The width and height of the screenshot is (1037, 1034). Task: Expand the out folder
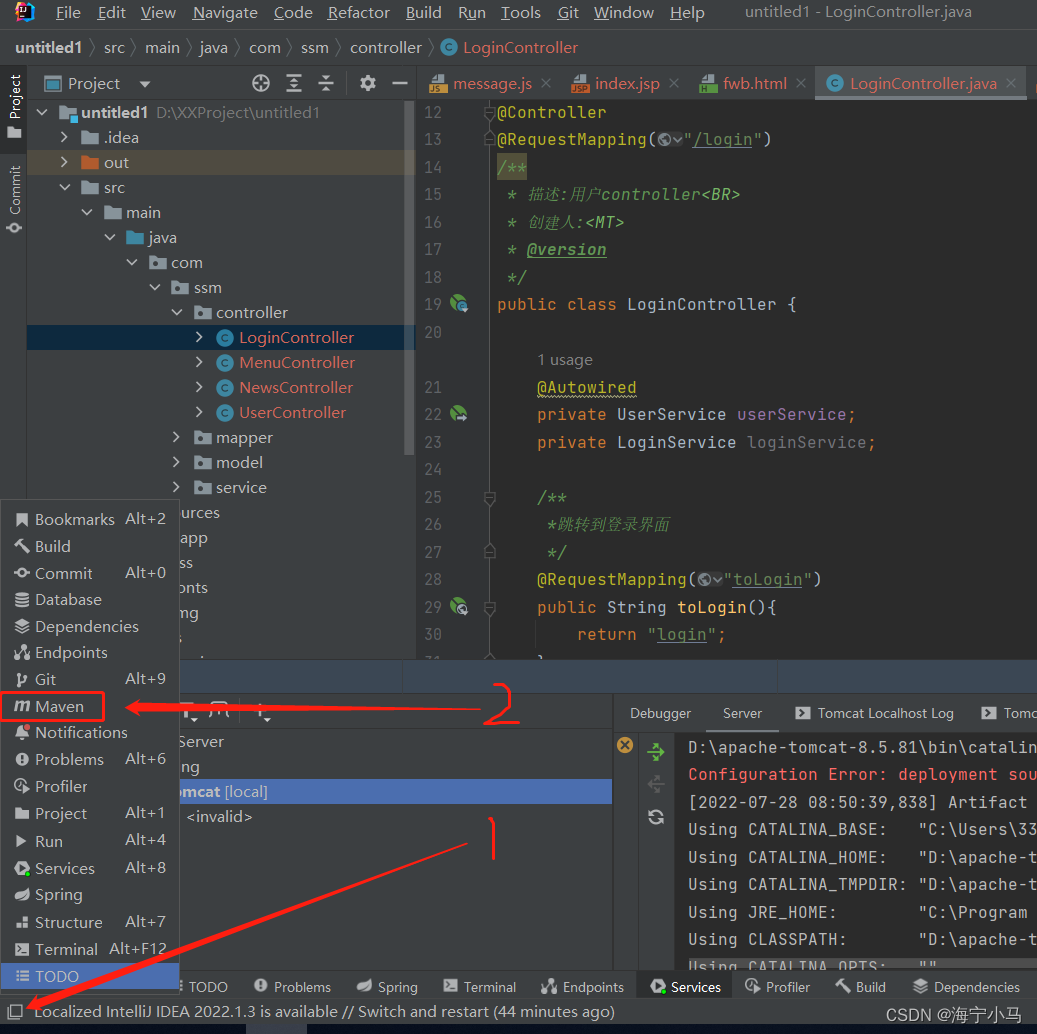(64, 163)
